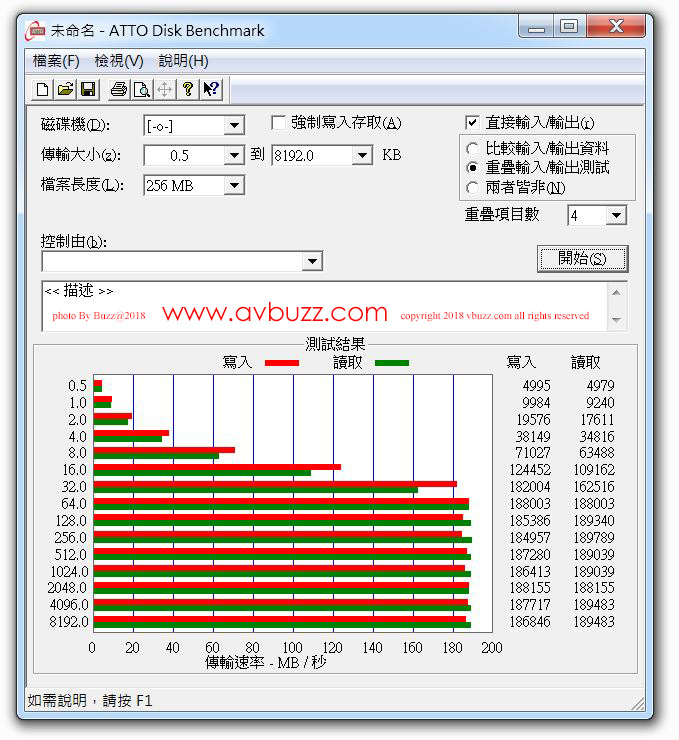The width and height of the screenshot is (679, 740).
Task: Expand the 8192.0 transfer size end dropdown
Action: (x=362, y=155)
